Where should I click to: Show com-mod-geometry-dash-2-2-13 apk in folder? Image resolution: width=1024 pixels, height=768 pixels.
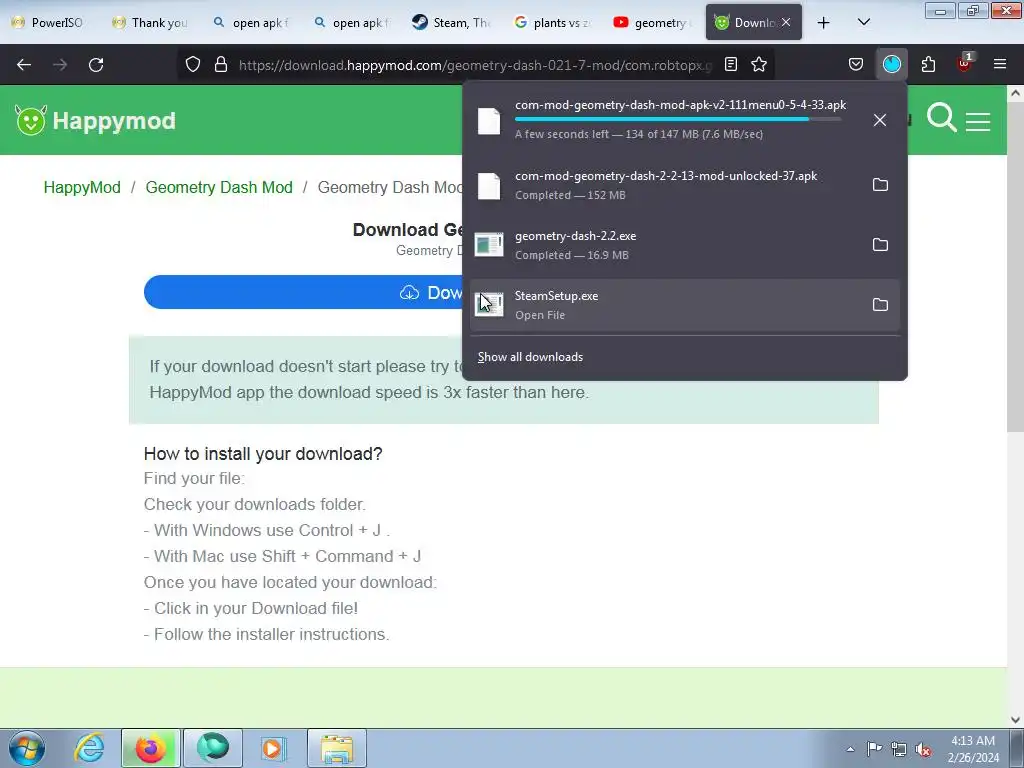pyautogui.click(x=880, y=185)
